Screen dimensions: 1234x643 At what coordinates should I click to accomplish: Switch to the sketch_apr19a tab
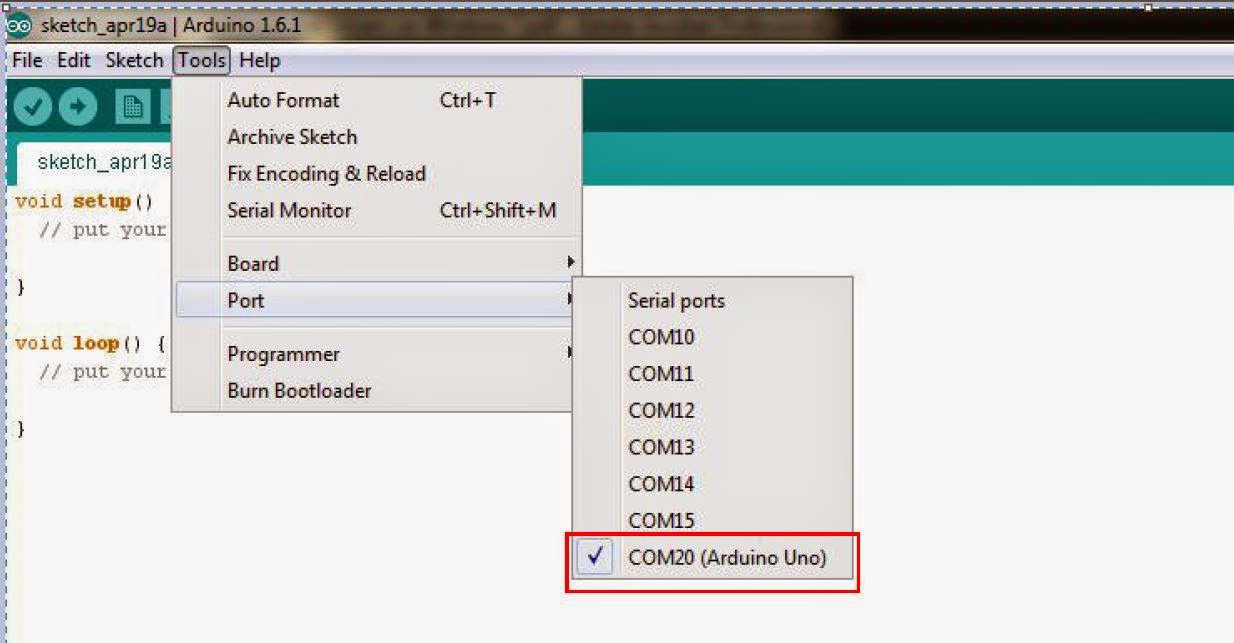[95, 162]
